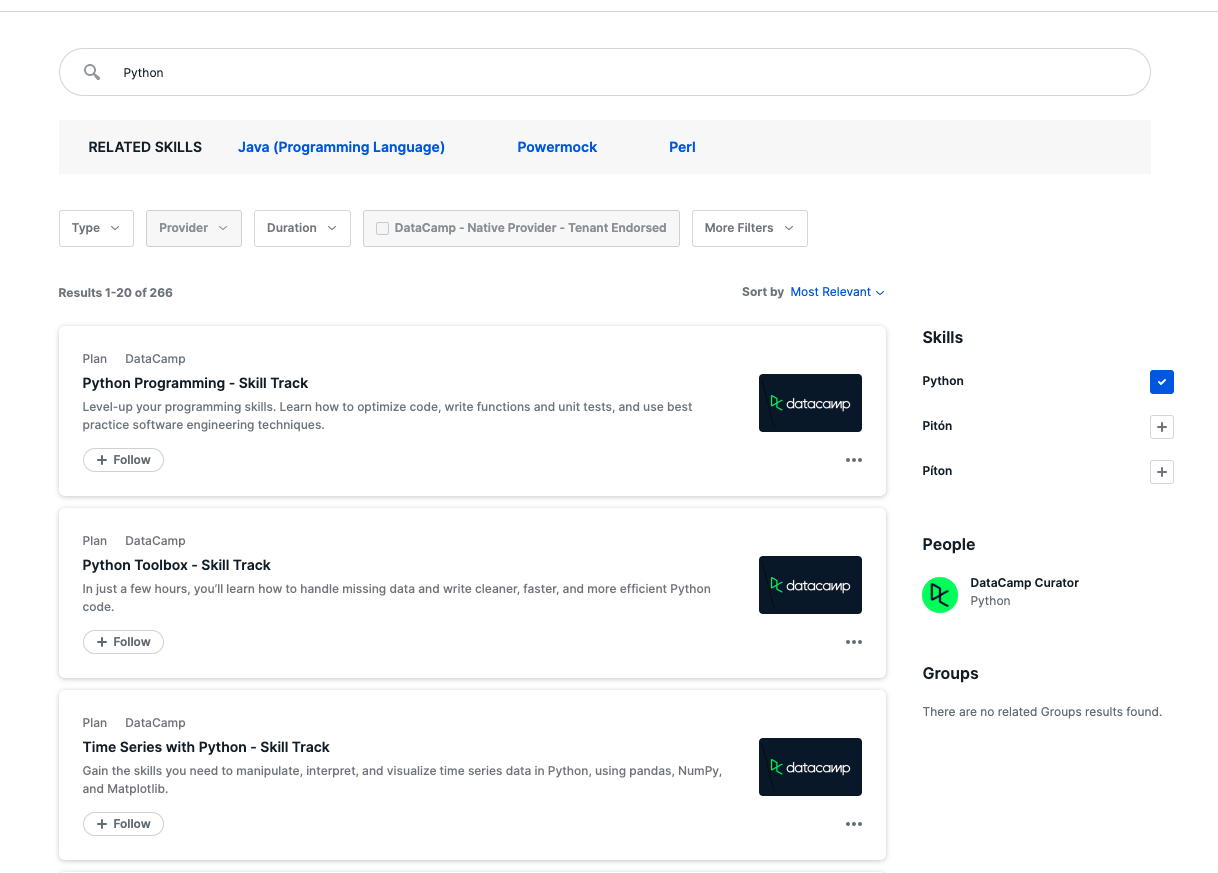
Task: Click the Time Series track description text
Action: [402, 780]
